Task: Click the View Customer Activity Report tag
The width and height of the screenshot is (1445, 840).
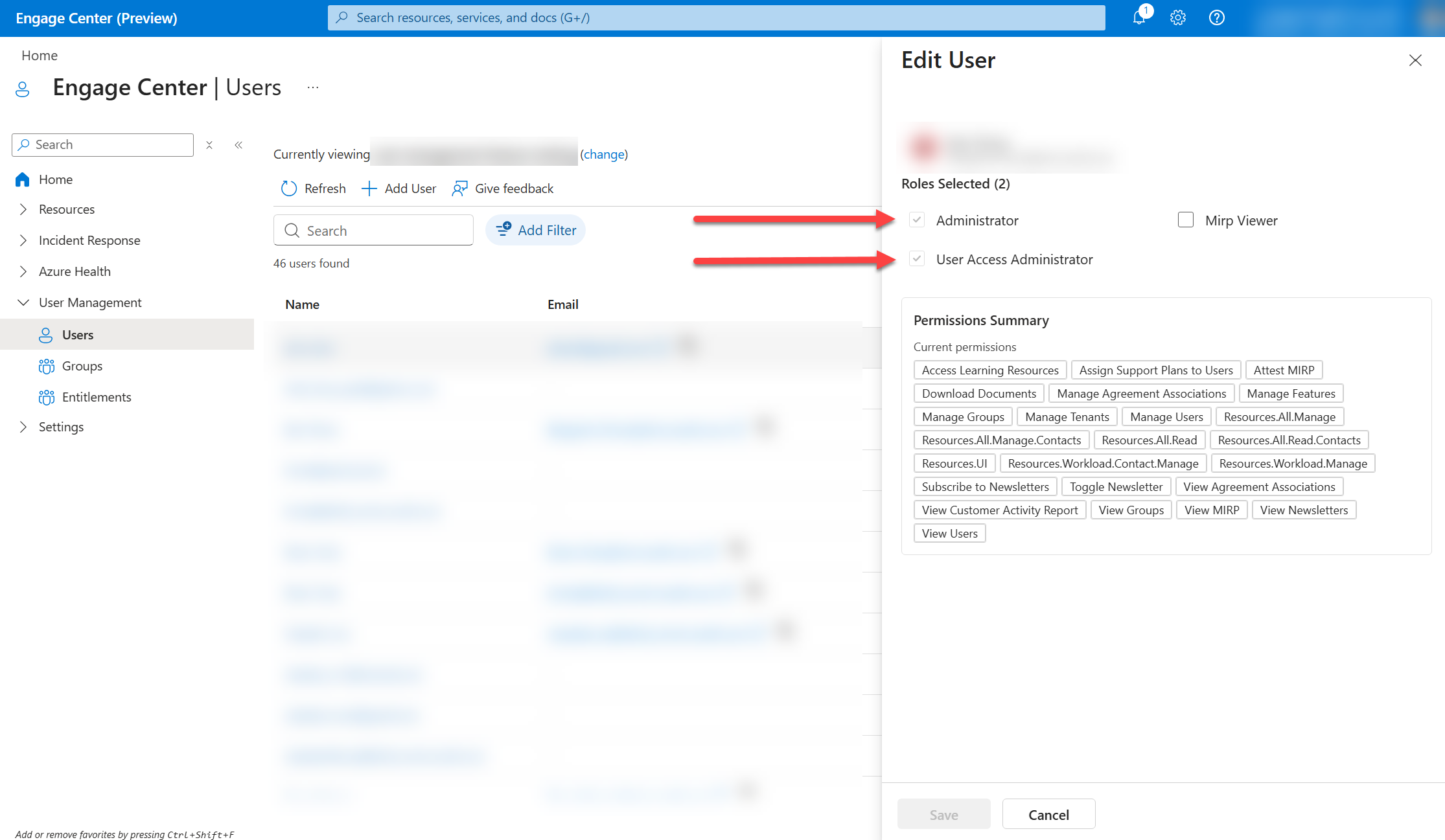Action: point(999,510)
